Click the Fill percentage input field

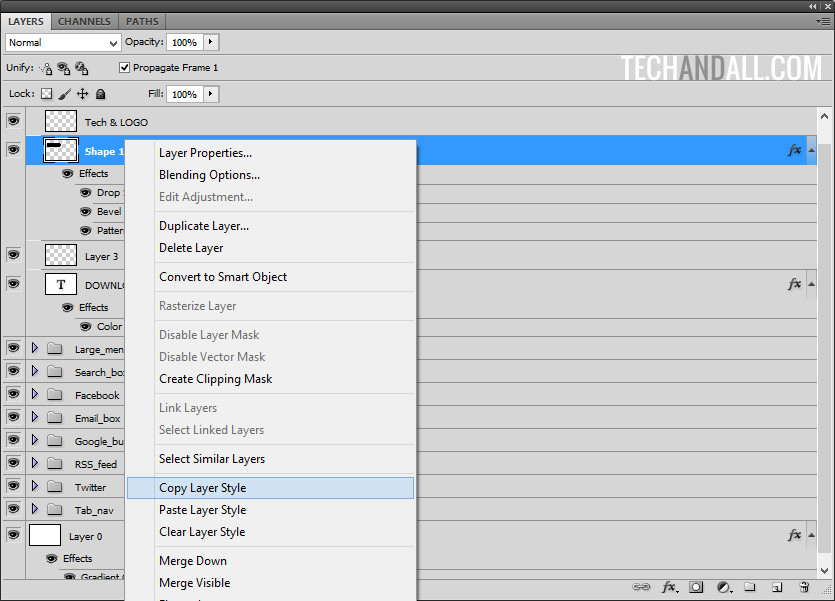pos(184,94)
